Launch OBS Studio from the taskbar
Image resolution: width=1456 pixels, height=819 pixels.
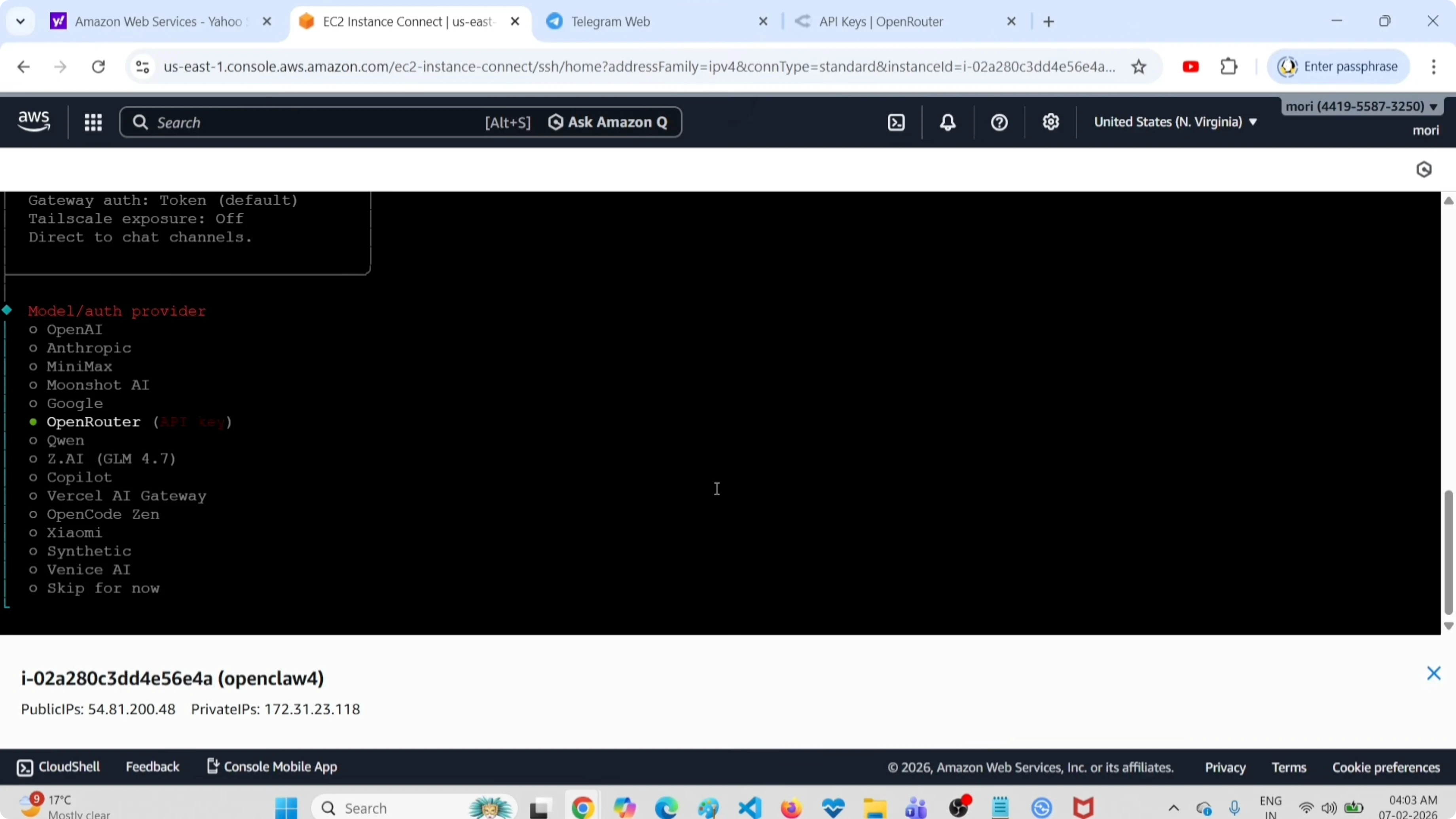point(960,807)
